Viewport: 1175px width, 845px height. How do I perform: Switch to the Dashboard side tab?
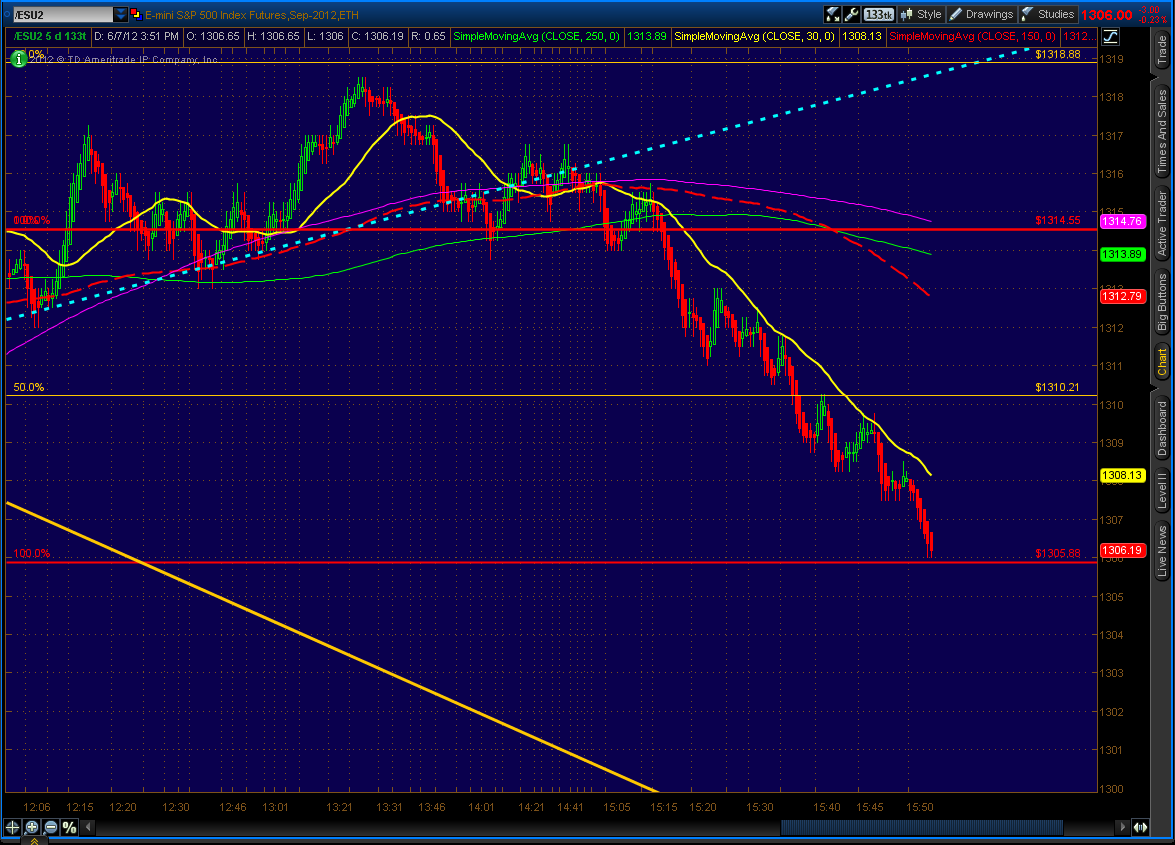1162,428
